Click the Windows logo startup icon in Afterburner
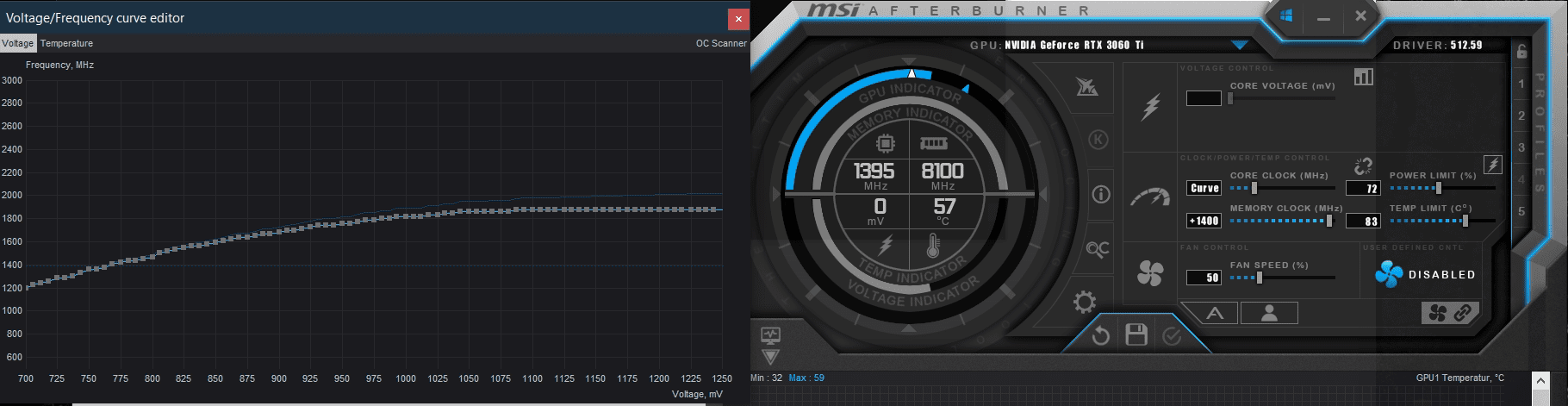Image resolution: width=1568 pixels, height=406 pixels. (1287, 16)
